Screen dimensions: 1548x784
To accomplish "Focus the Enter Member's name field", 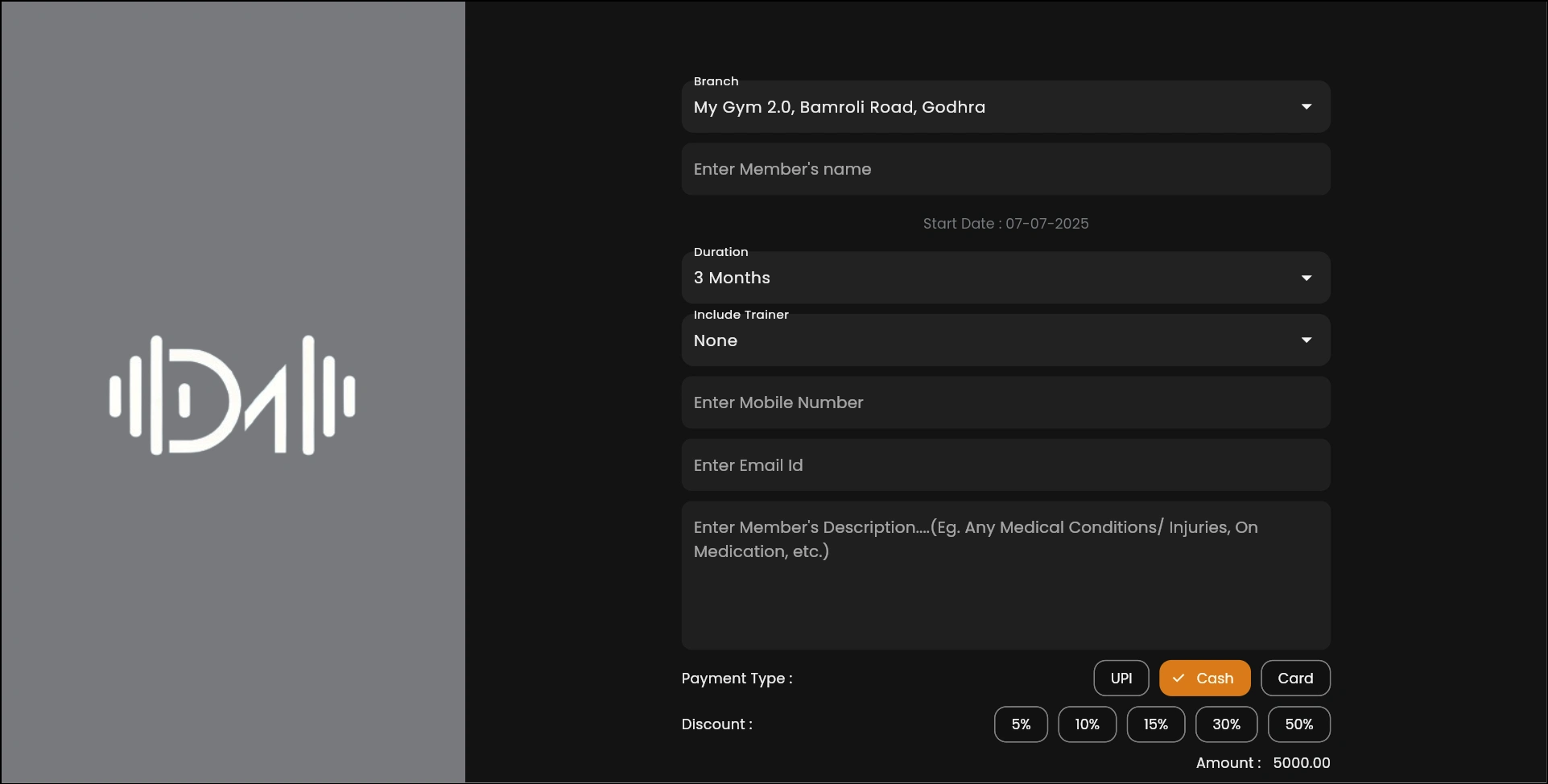I will (x=1005, y=169).
